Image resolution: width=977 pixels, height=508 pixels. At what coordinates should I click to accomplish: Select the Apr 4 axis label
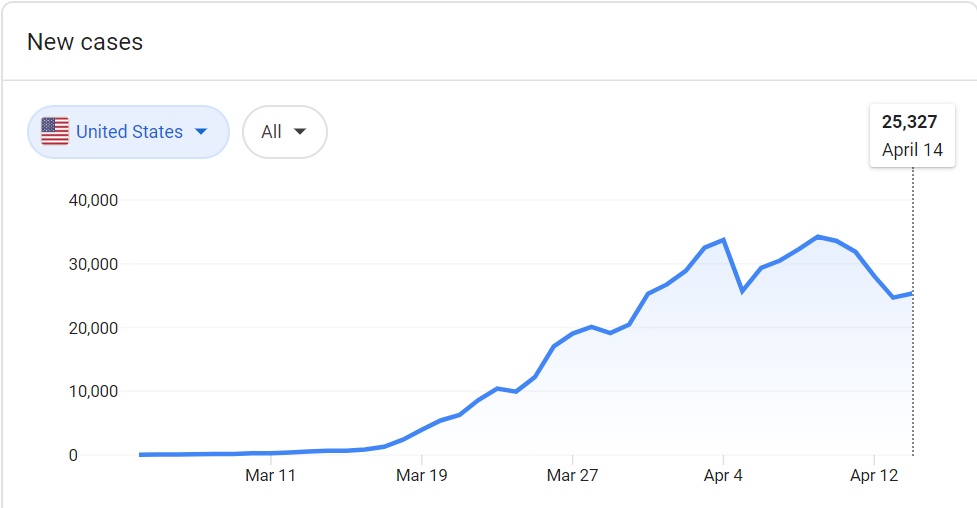[723, 476]
